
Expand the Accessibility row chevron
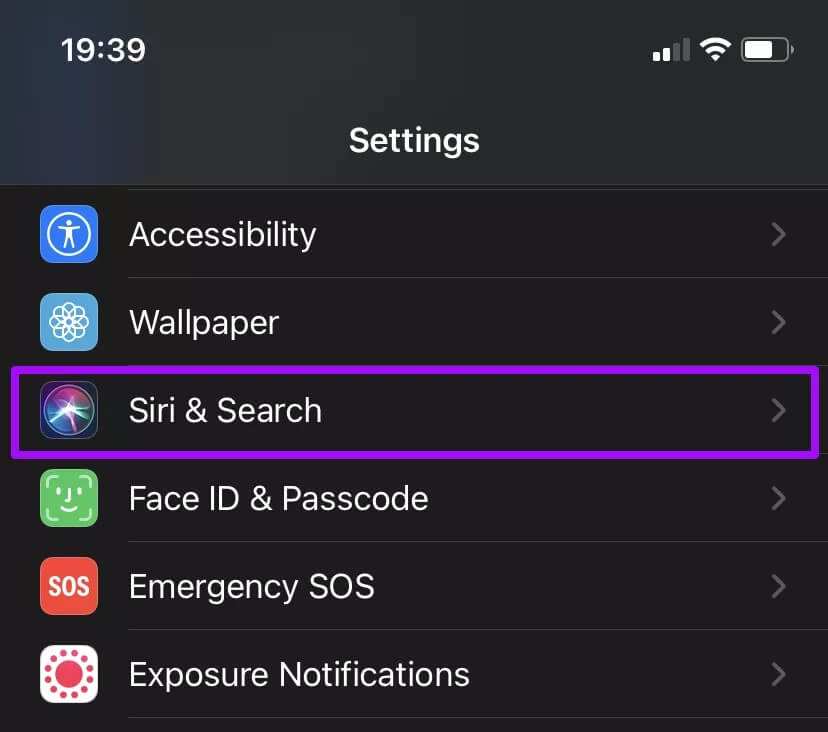pos(779,234)
